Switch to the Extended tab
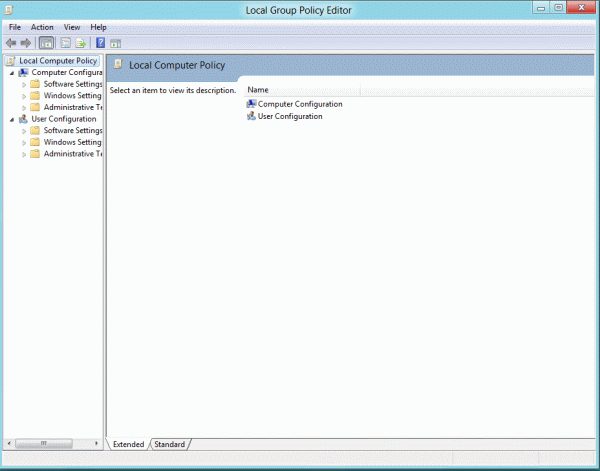 coord(128,444)
